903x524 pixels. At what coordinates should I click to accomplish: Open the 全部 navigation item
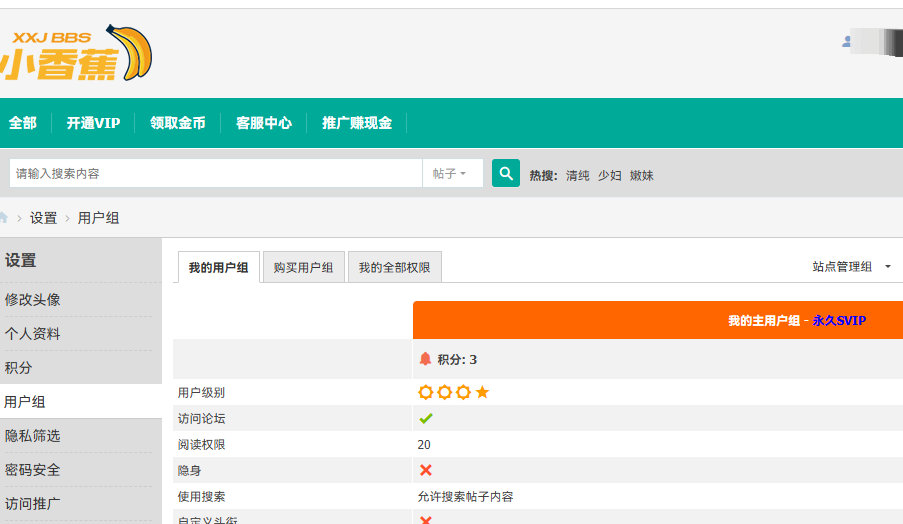[x=23, y=123]
